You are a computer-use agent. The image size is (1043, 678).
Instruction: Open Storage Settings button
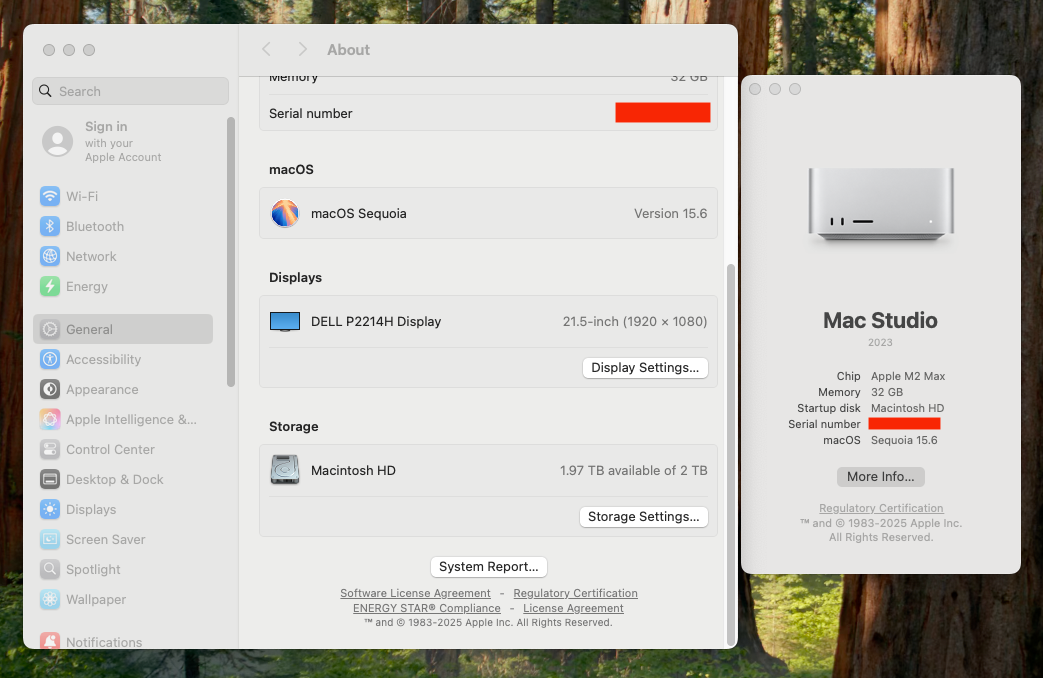point(643,516)
